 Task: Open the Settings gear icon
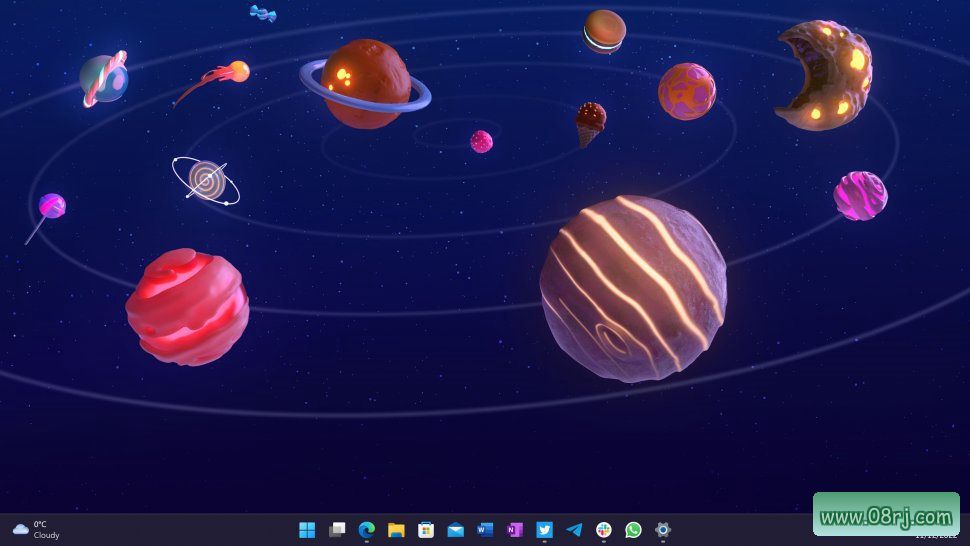pyautogui.click(x=662, y=530)
